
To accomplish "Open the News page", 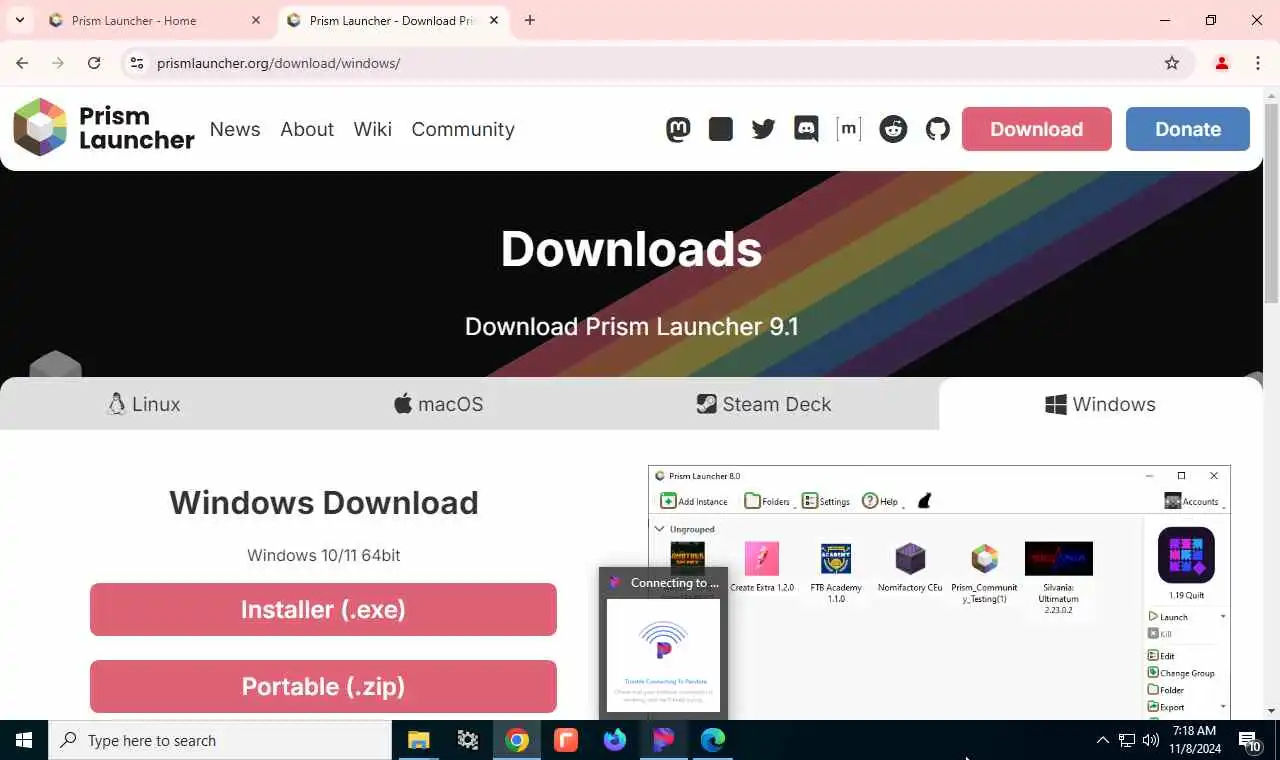I will pyautogui.click(x=235, y=129).
